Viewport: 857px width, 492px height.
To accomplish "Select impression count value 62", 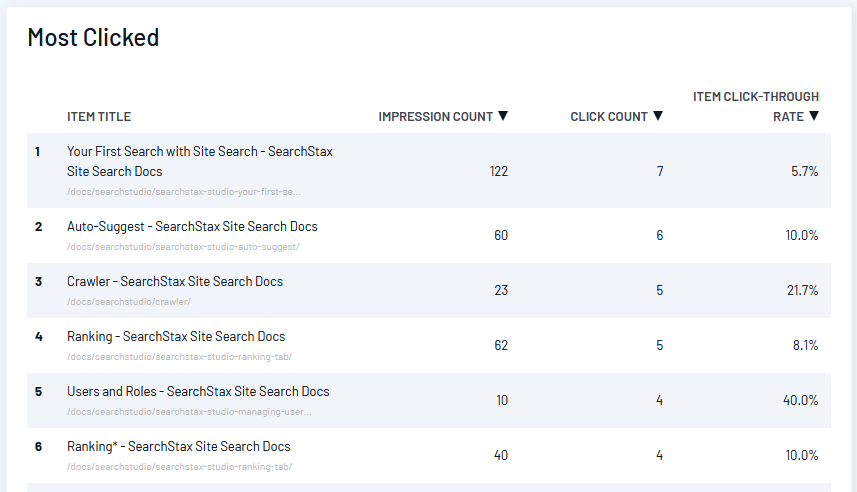I will pyautogui.click(x=501, y=345).
